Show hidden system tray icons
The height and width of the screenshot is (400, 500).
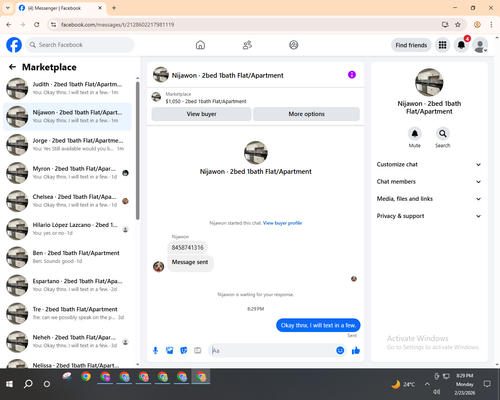pos(427,384)
